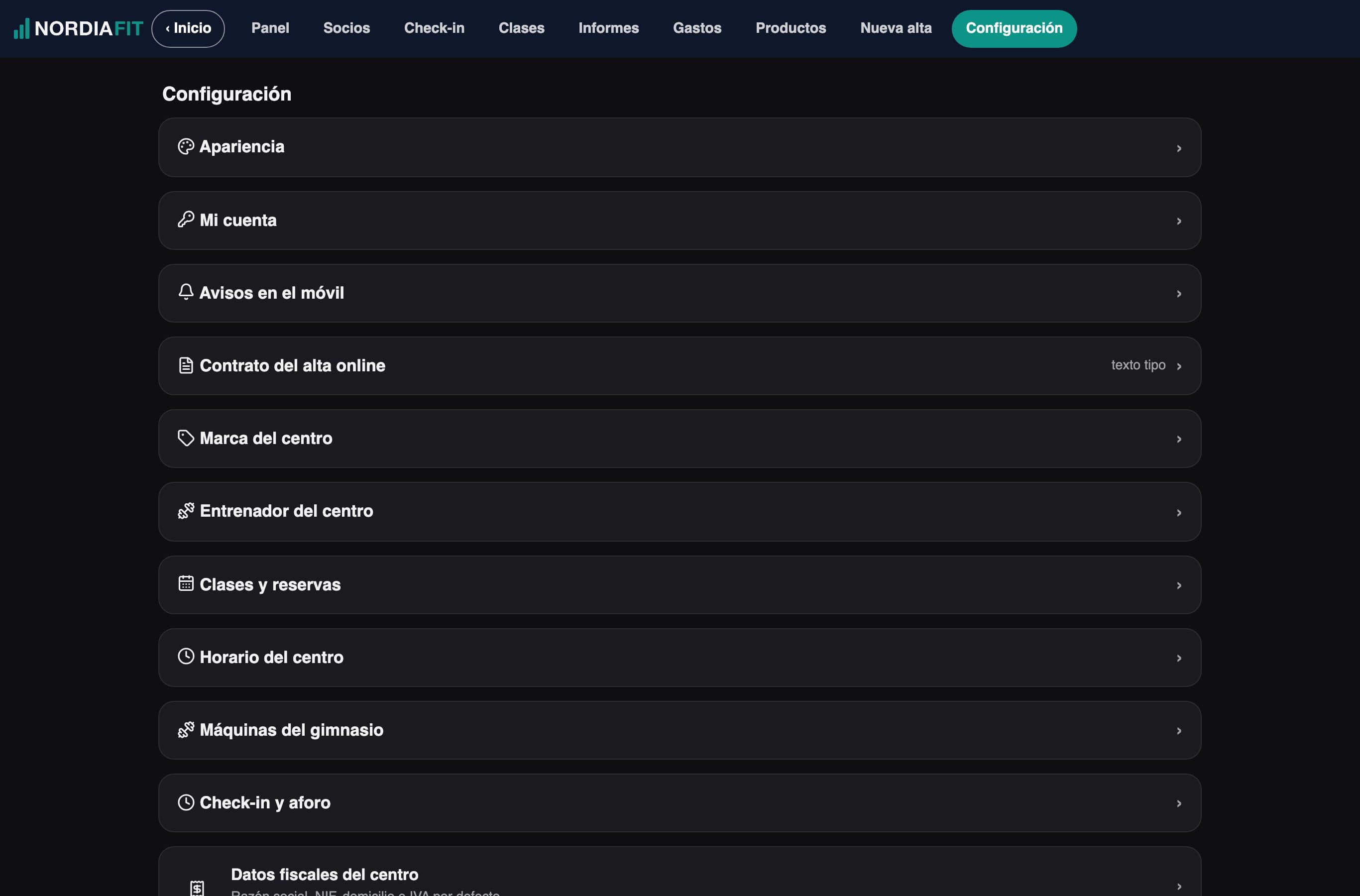Click the 'Contrato del alta online' title

[x=293, y=366]
